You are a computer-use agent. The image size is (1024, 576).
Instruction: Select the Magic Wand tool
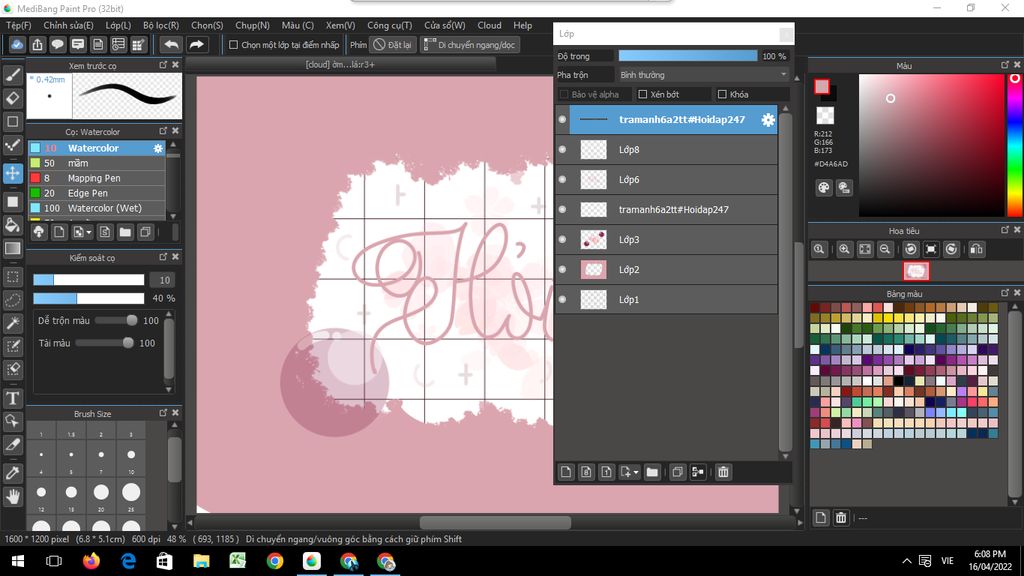(12, 323)
